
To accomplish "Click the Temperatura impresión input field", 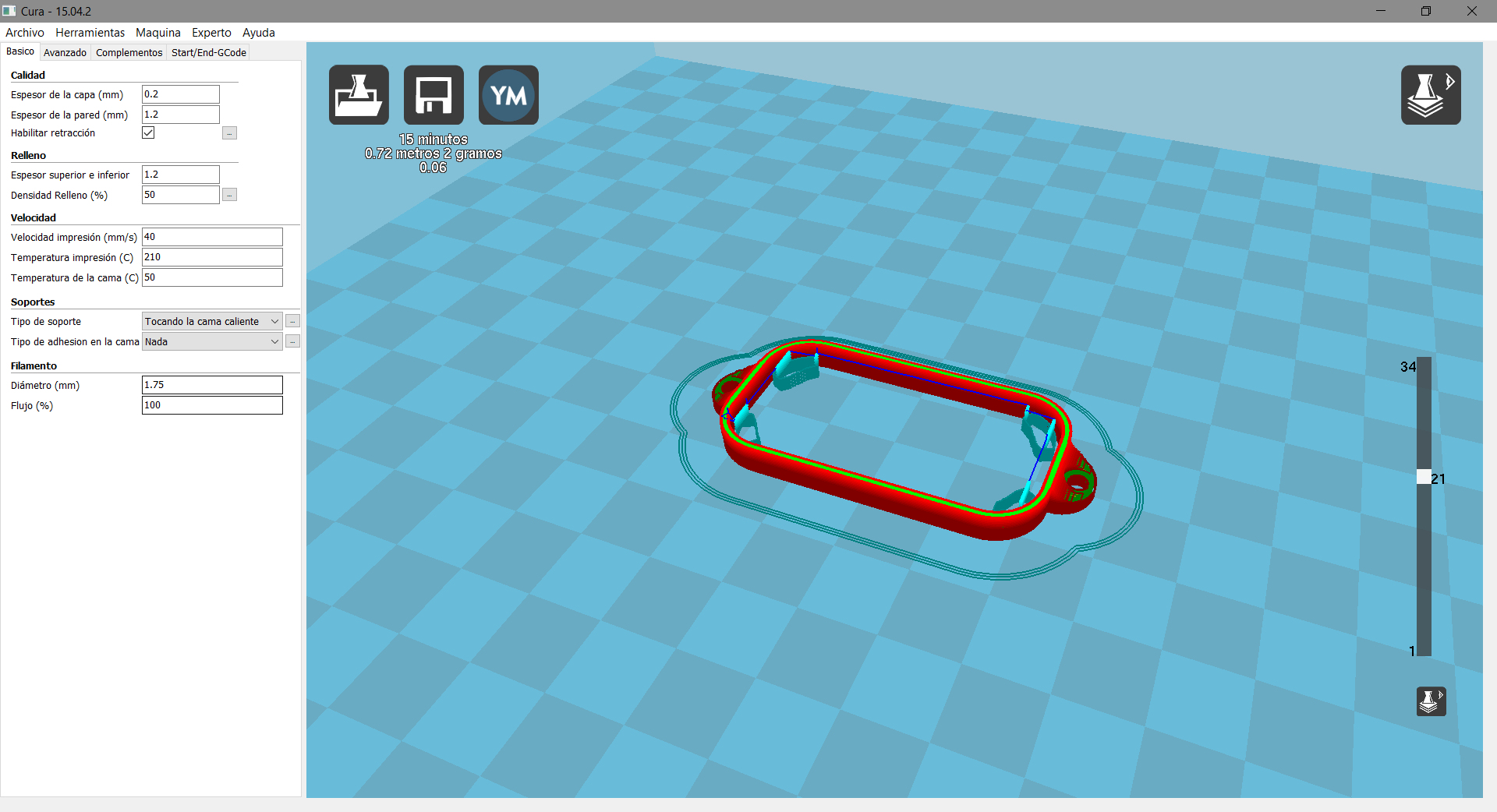I will click(212, 257).
